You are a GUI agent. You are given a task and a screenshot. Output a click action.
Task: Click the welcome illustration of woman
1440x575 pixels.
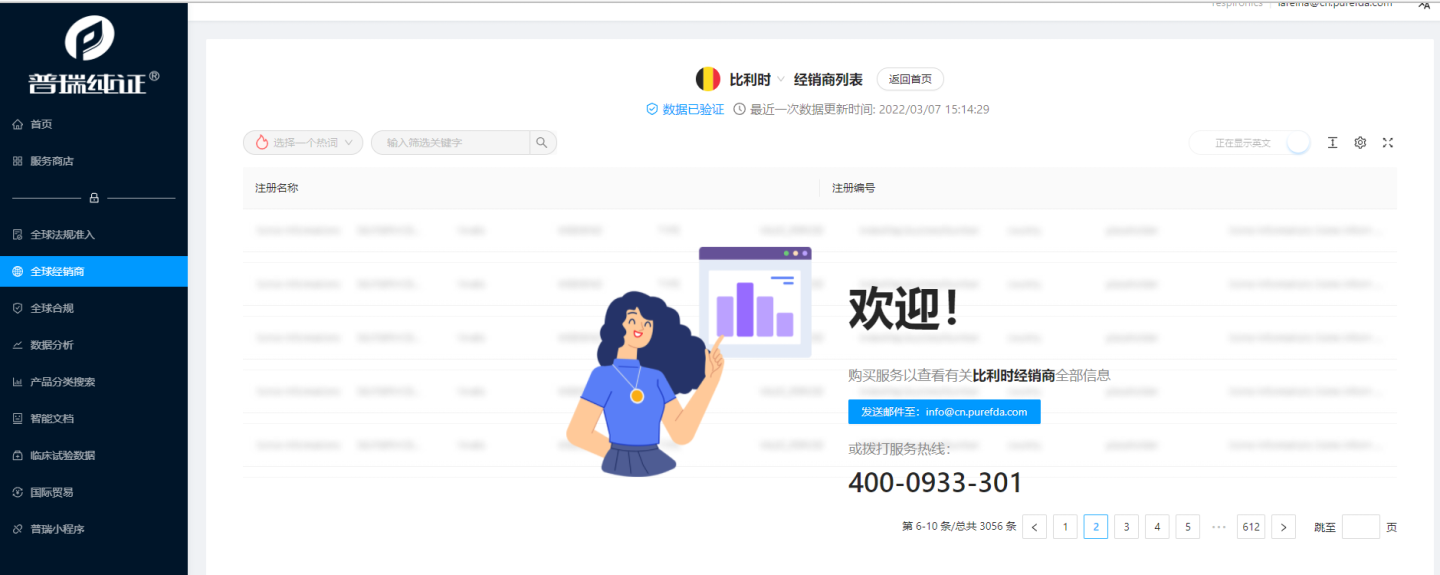pos(689,361)
